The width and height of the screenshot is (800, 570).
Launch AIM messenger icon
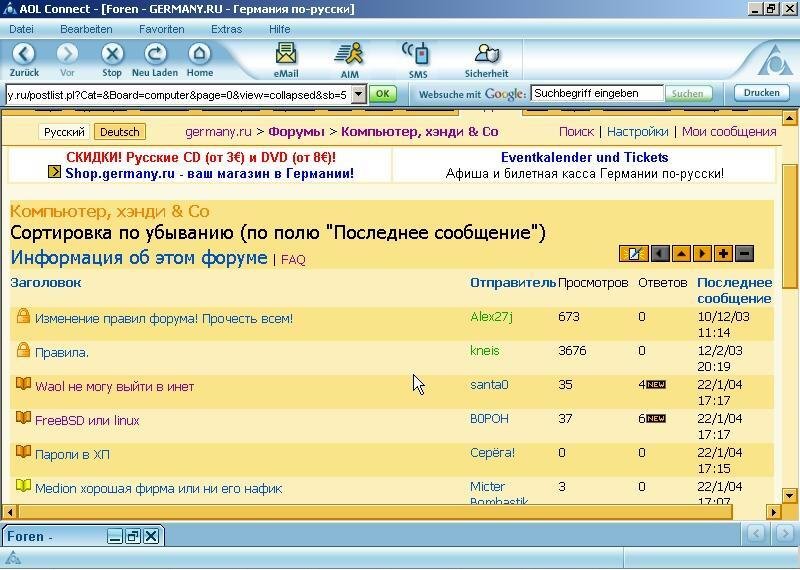349,54
